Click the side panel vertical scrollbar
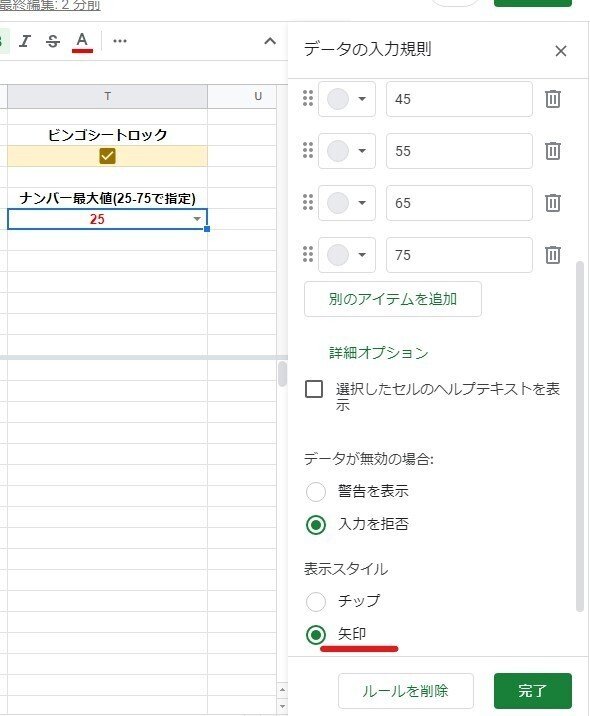Viewport: 590px width, 716px height. 580,436
